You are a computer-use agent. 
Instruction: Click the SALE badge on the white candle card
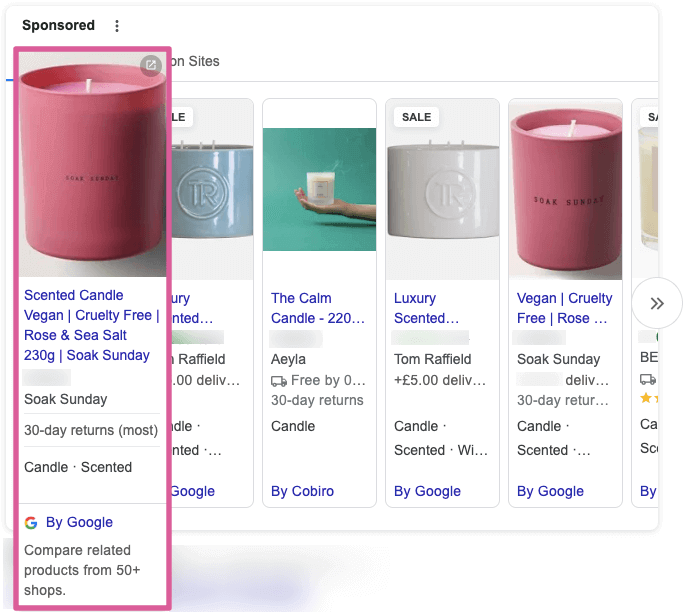click(416, 117)
